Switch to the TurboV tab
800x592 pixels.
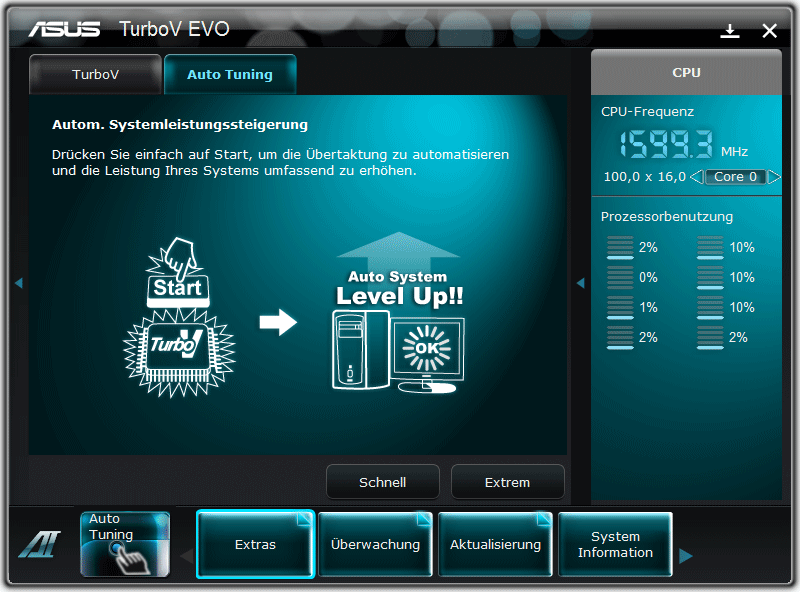pyautogui.click(x=95, y=75)
